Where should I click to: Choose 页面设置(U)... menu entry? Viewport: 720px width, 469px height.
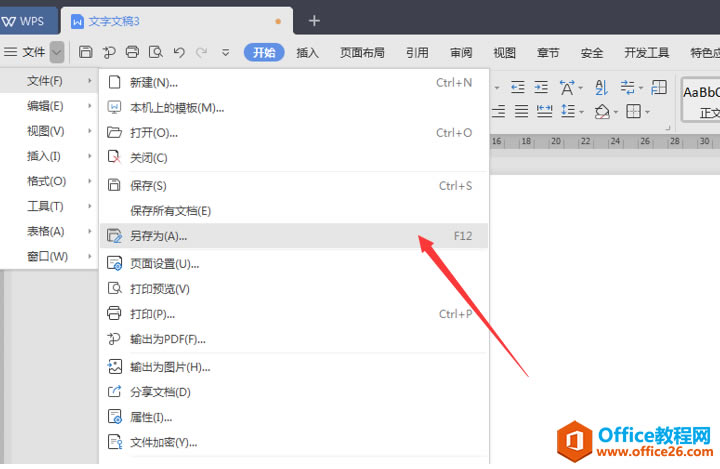coord(294,264)
